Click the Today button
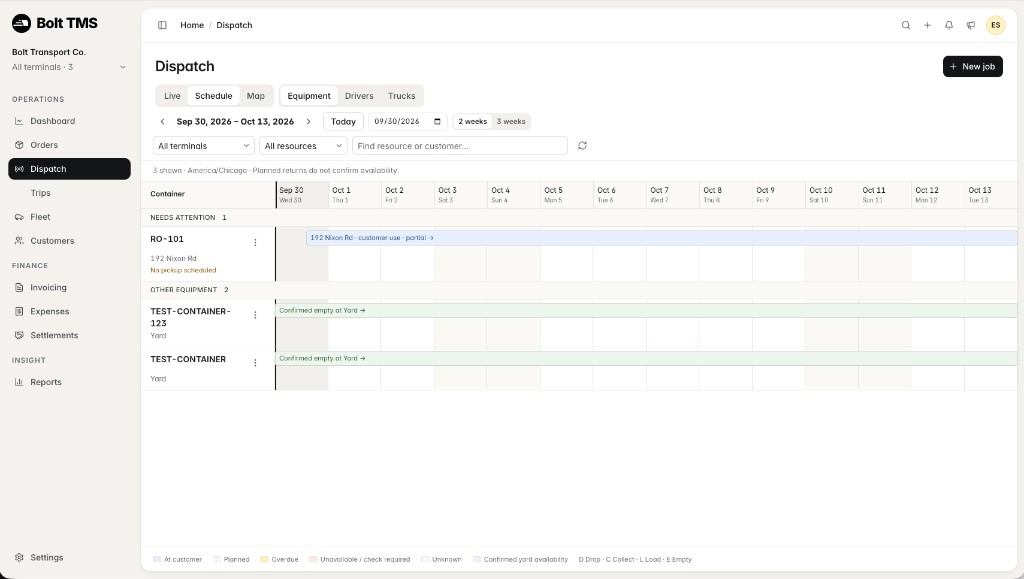Image resolution: width=1024 pixels, height=579 pixels. coord(344,121)
